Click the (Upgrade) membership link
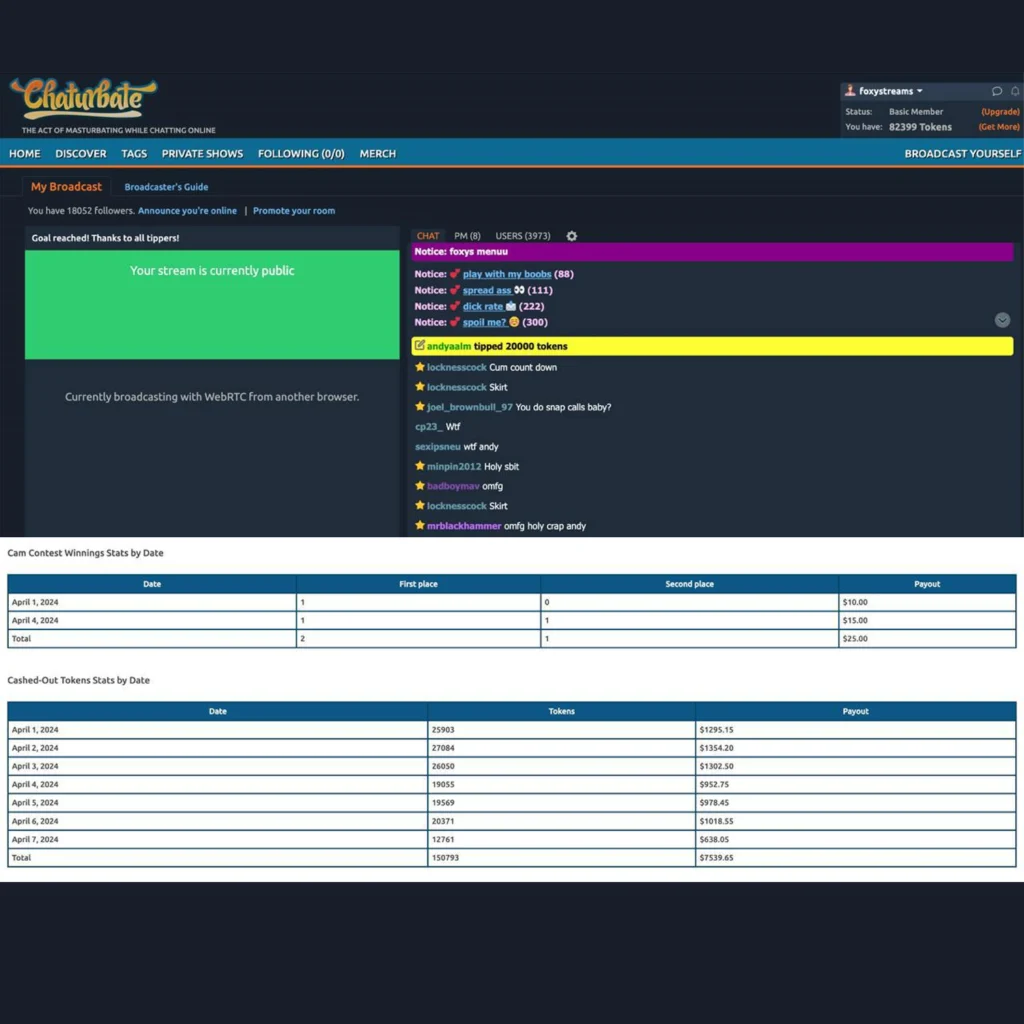The image size is (1024, 1024). (1000, 112)
